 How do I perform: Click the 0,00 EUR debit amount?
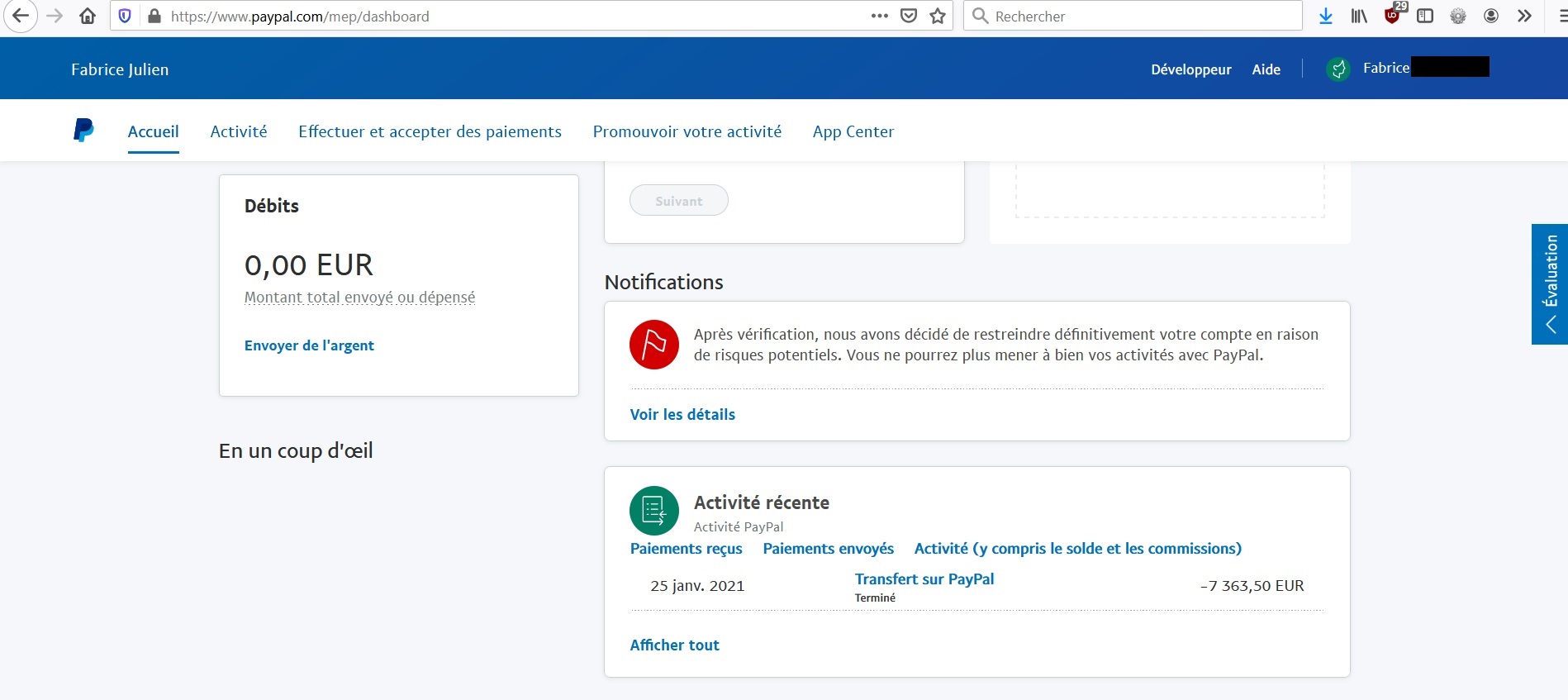309,264
